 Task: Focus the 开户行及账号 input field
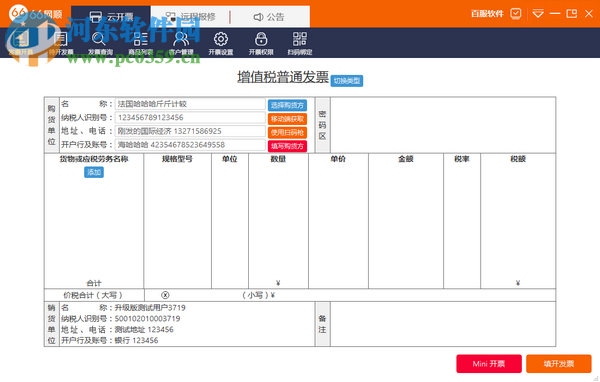tap(190, 145)
